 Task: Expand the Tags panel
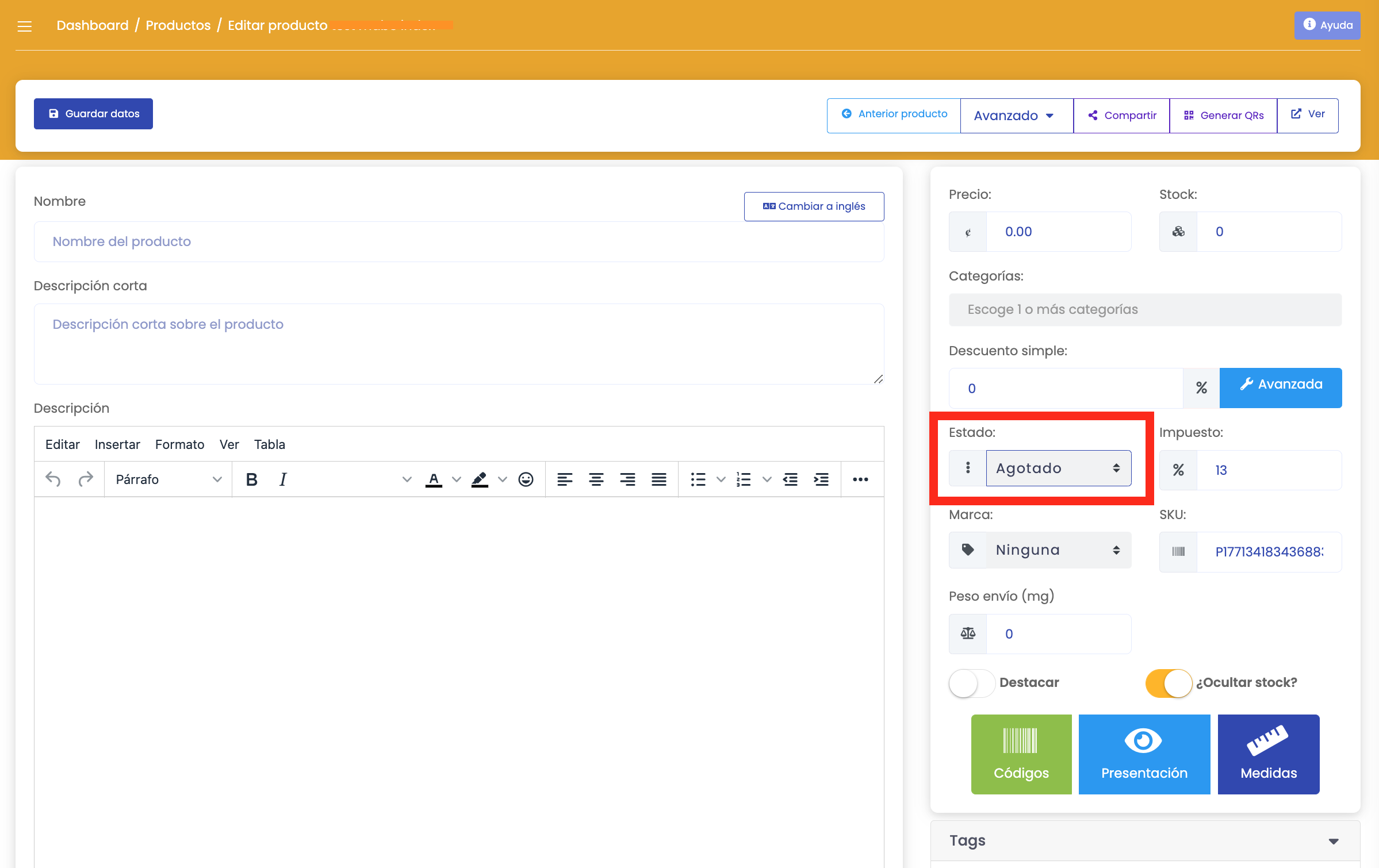(1333, 841)
